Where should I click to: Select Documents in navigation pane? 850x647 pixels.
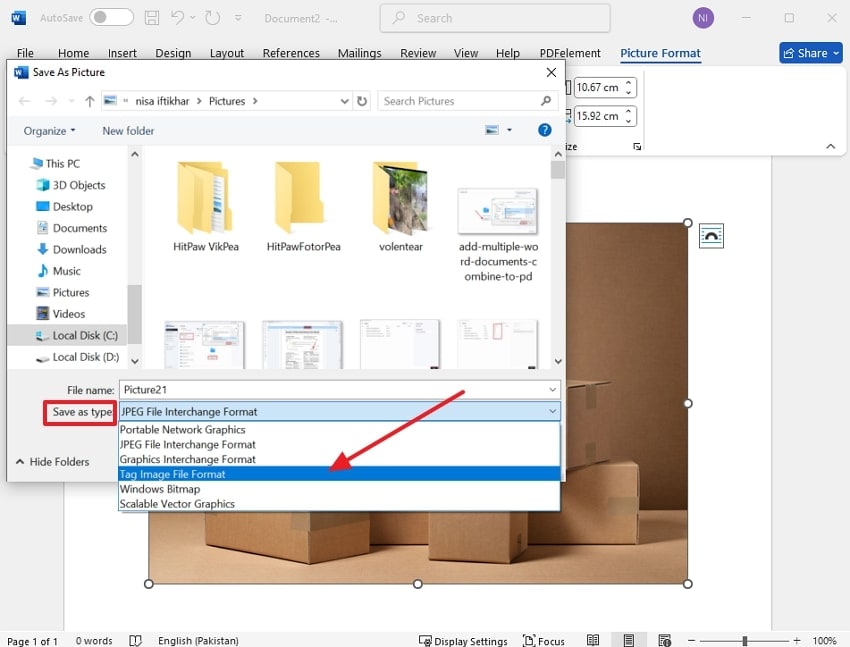[72, 228]
